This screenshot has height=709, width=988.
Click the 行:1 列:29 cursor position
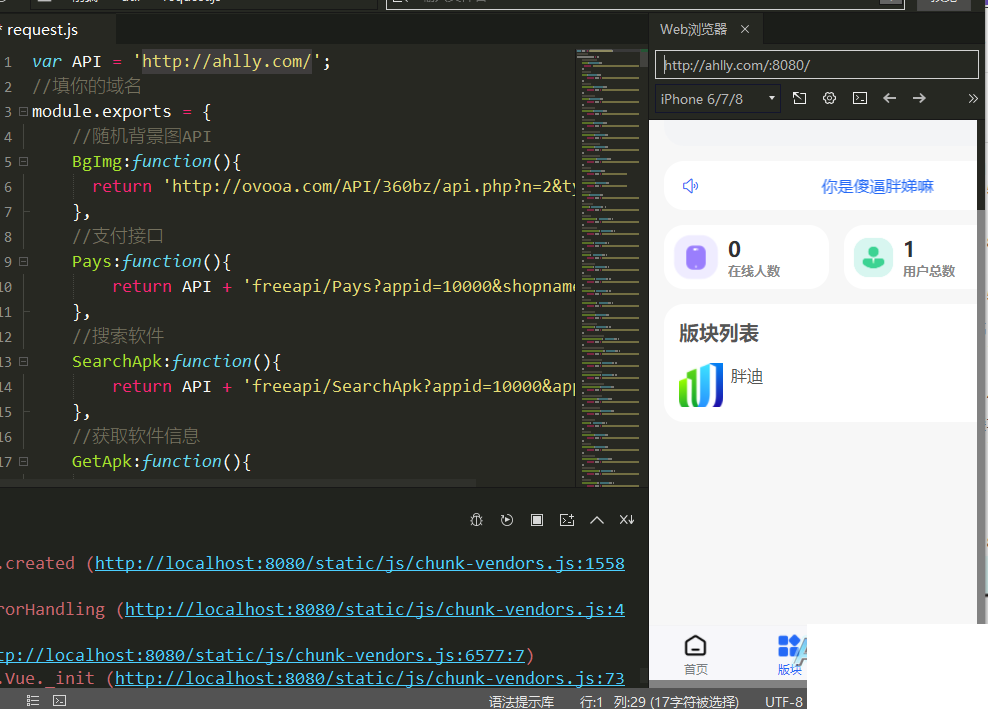[x=659, y=701]
